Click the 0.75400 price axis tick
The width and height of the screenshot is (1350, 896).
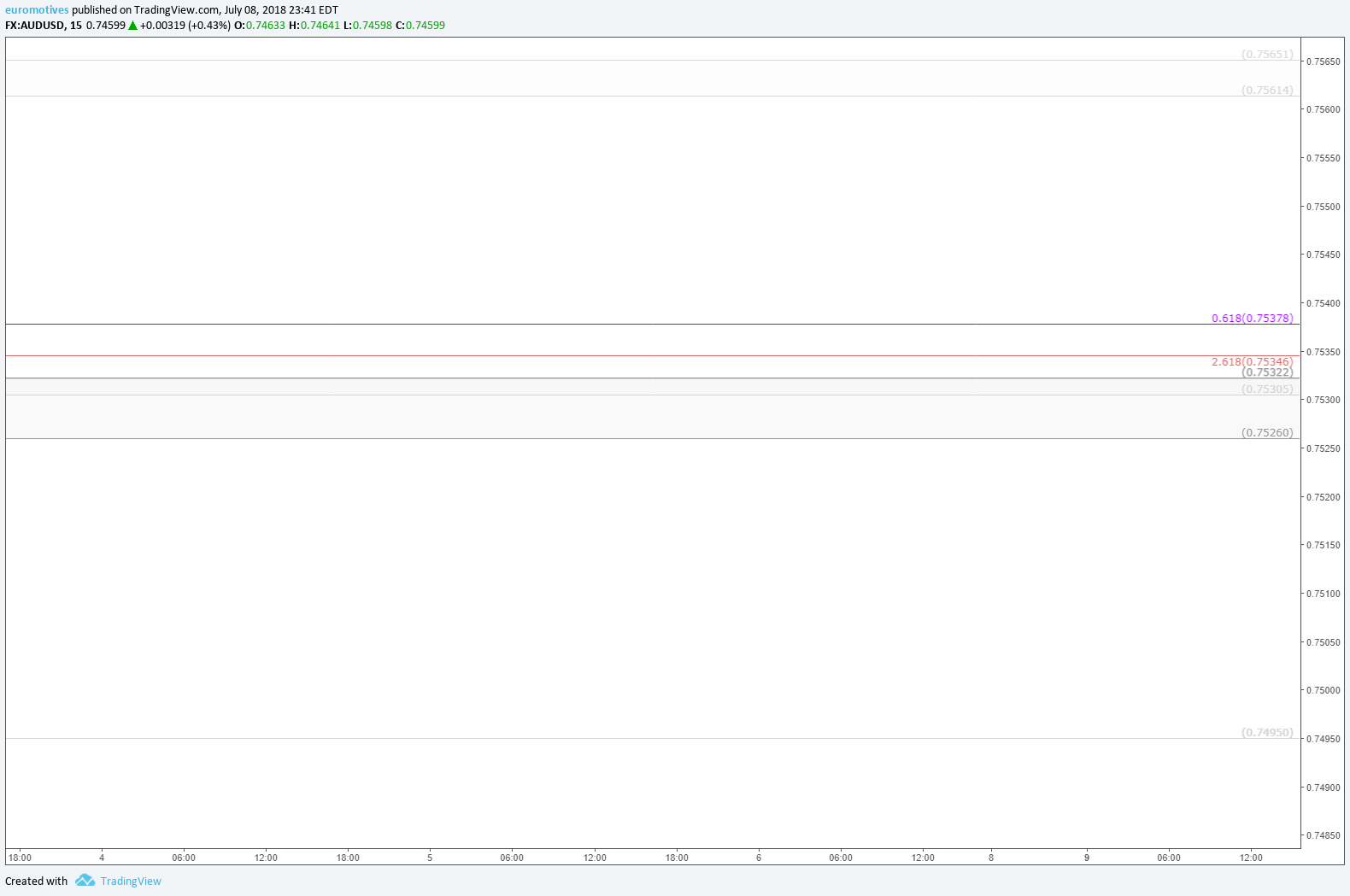pos(1324,303)
